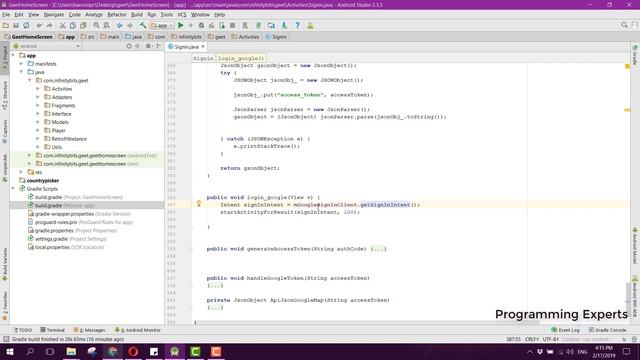Click the Synchronize toolbar icon

coord(26,25)
